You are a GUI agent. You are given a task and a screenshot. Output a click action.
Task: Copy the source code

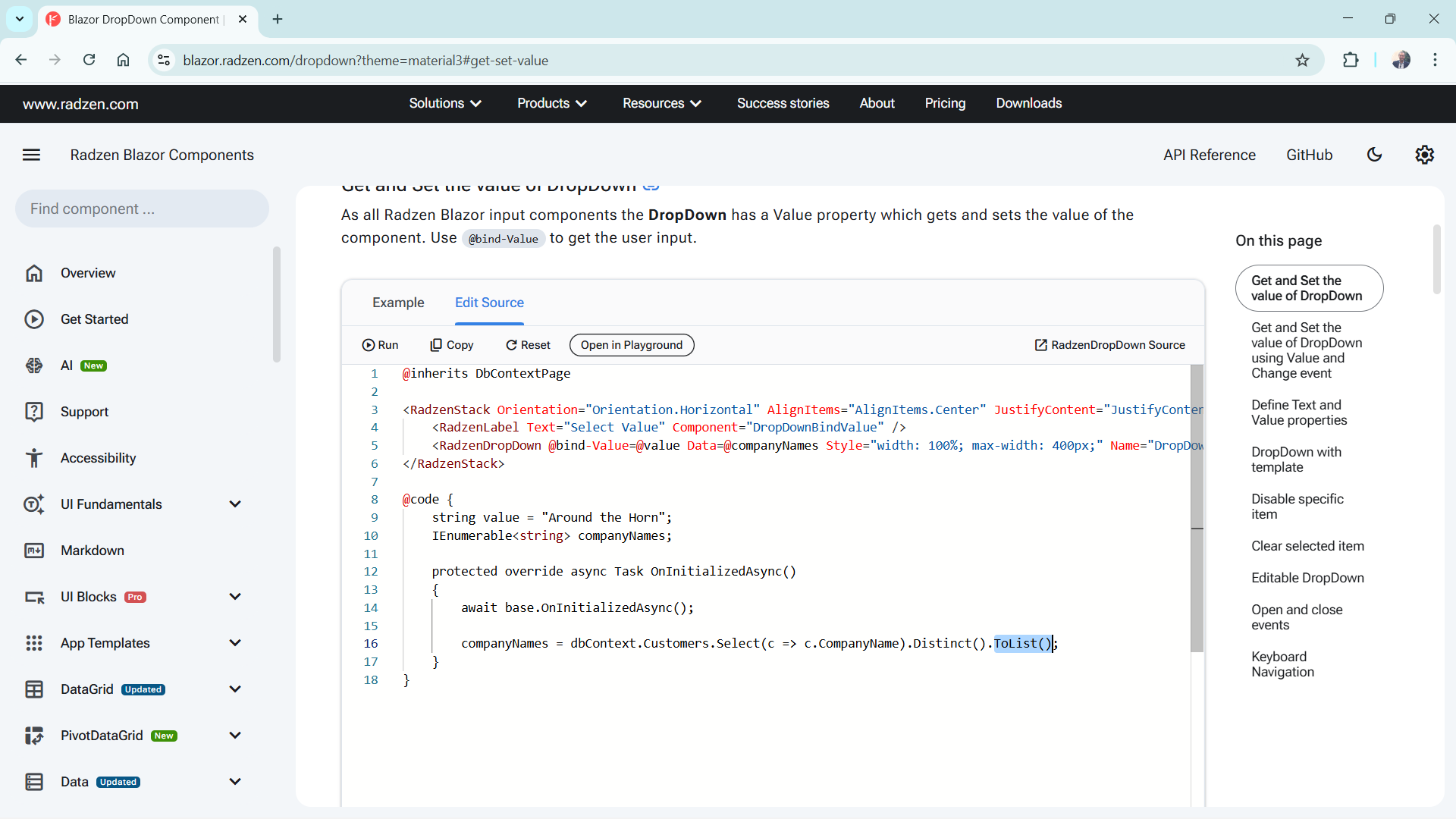(452, 345)
